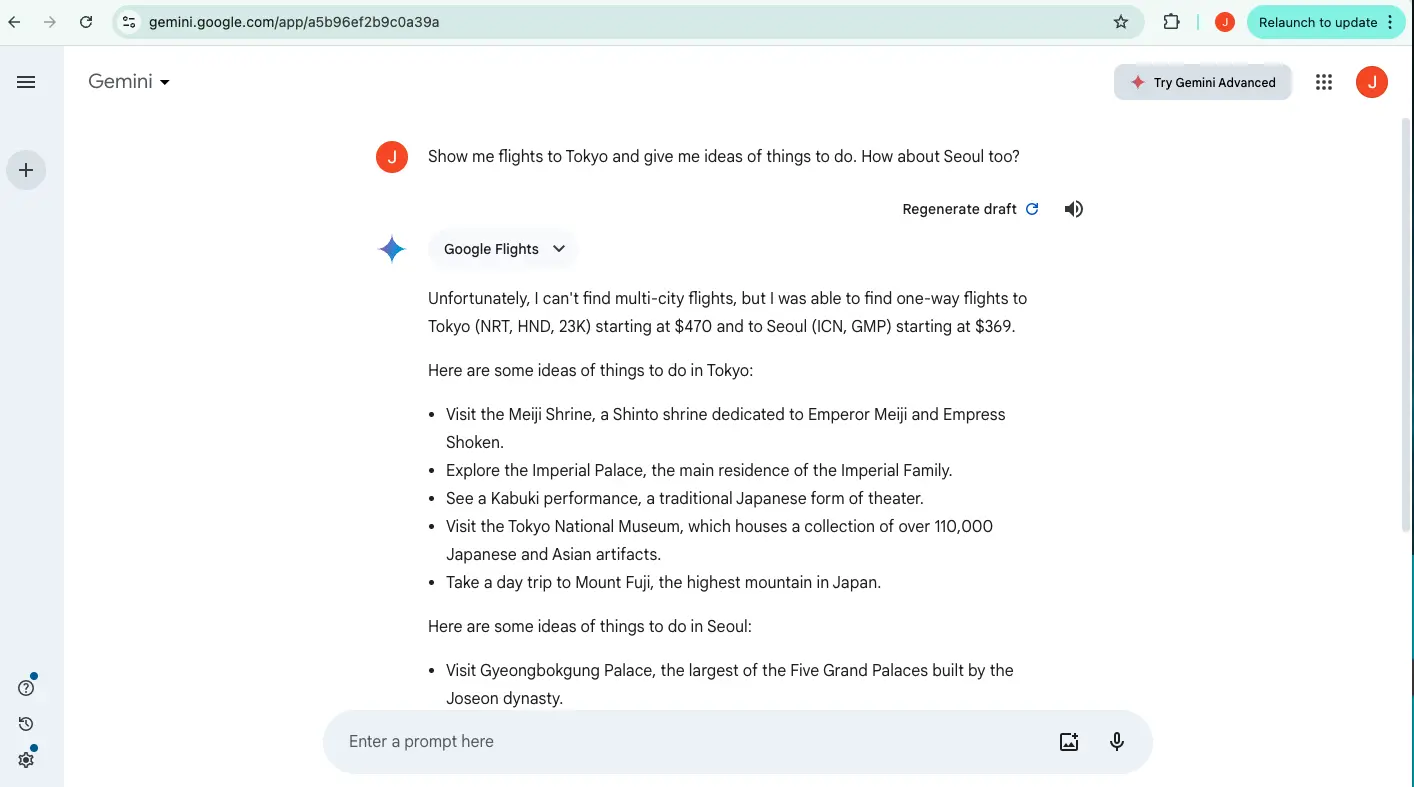Click Relaunch to update button

pyautogui.click(x=1317, y=22)
